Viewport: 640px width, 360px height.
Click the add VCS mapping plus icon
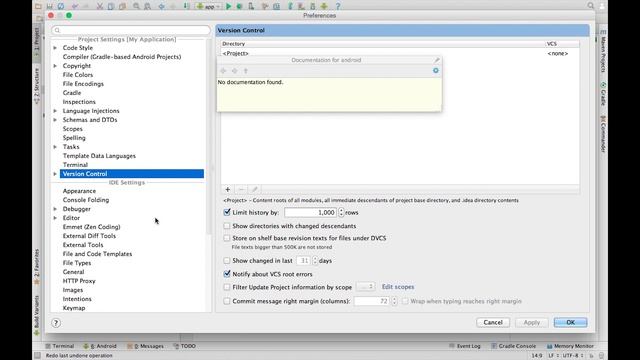click(x=228, y=189)
